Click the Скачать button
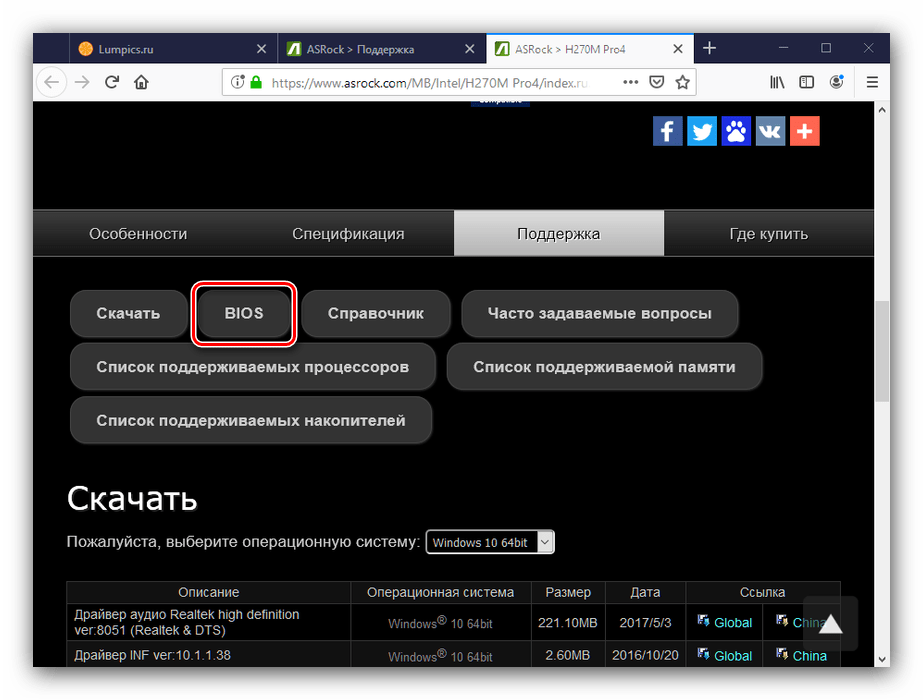This screenshot has width=923, height=700. click(128, 313)
